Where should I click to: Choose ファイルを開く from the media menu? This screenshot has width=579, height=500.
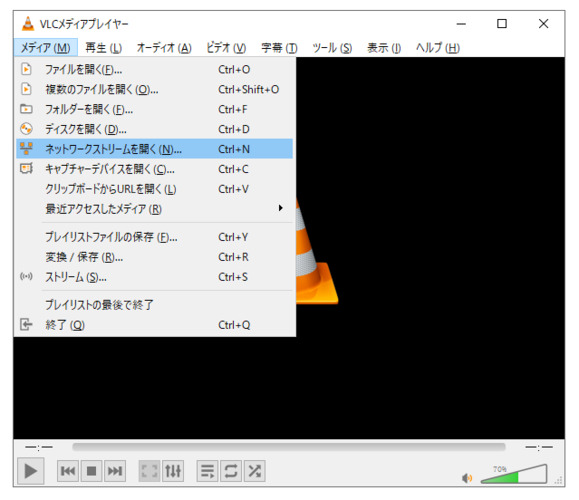pos(154,69)
